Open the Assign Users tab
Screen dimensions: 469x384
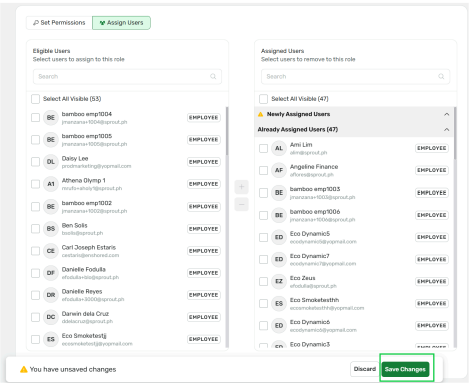pyautogui.click(x=121, y=23)
